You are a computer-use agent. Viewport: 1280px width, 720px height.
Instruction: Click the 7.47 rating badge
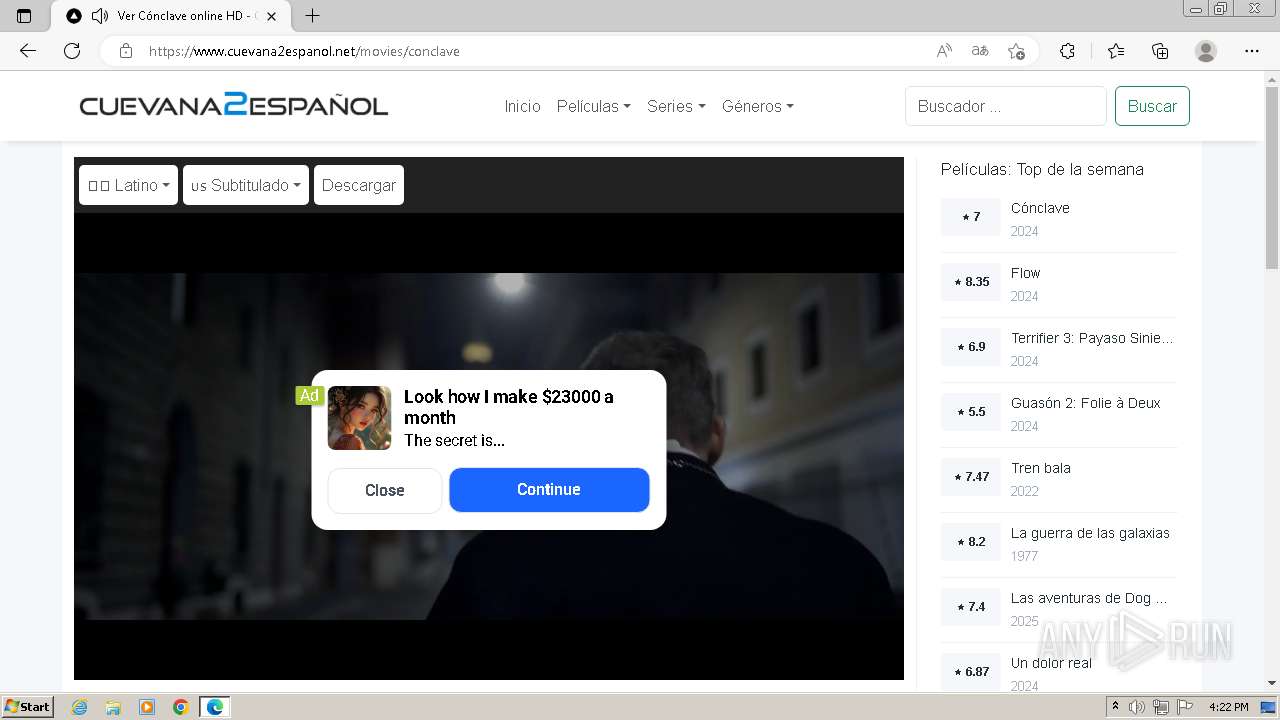click(971, 477)
